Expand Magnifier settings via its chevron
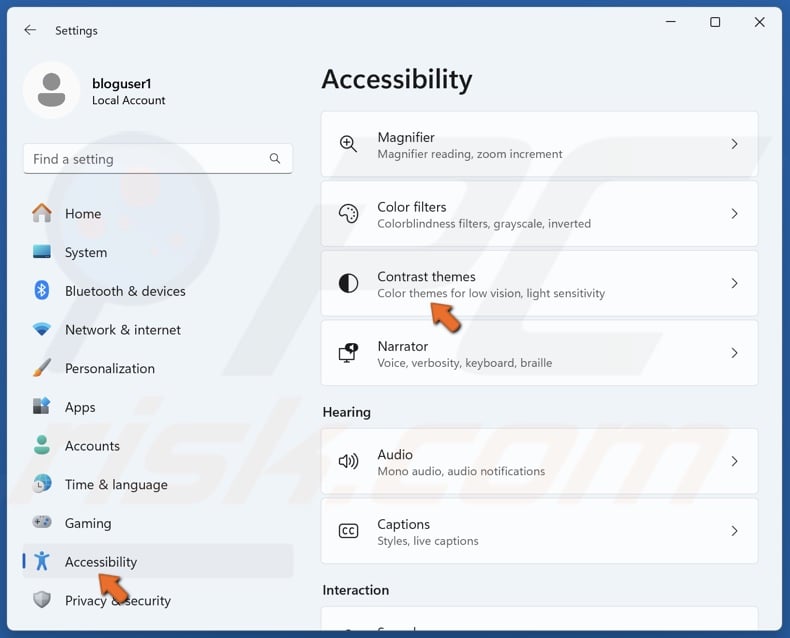 click(734, 144)
